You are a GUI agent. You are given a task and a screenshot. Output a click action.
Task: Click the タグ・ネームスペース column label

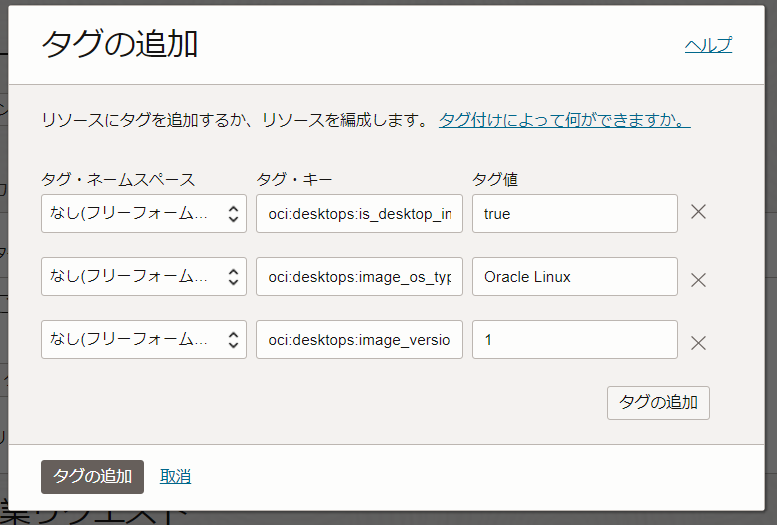click(118, 179)
